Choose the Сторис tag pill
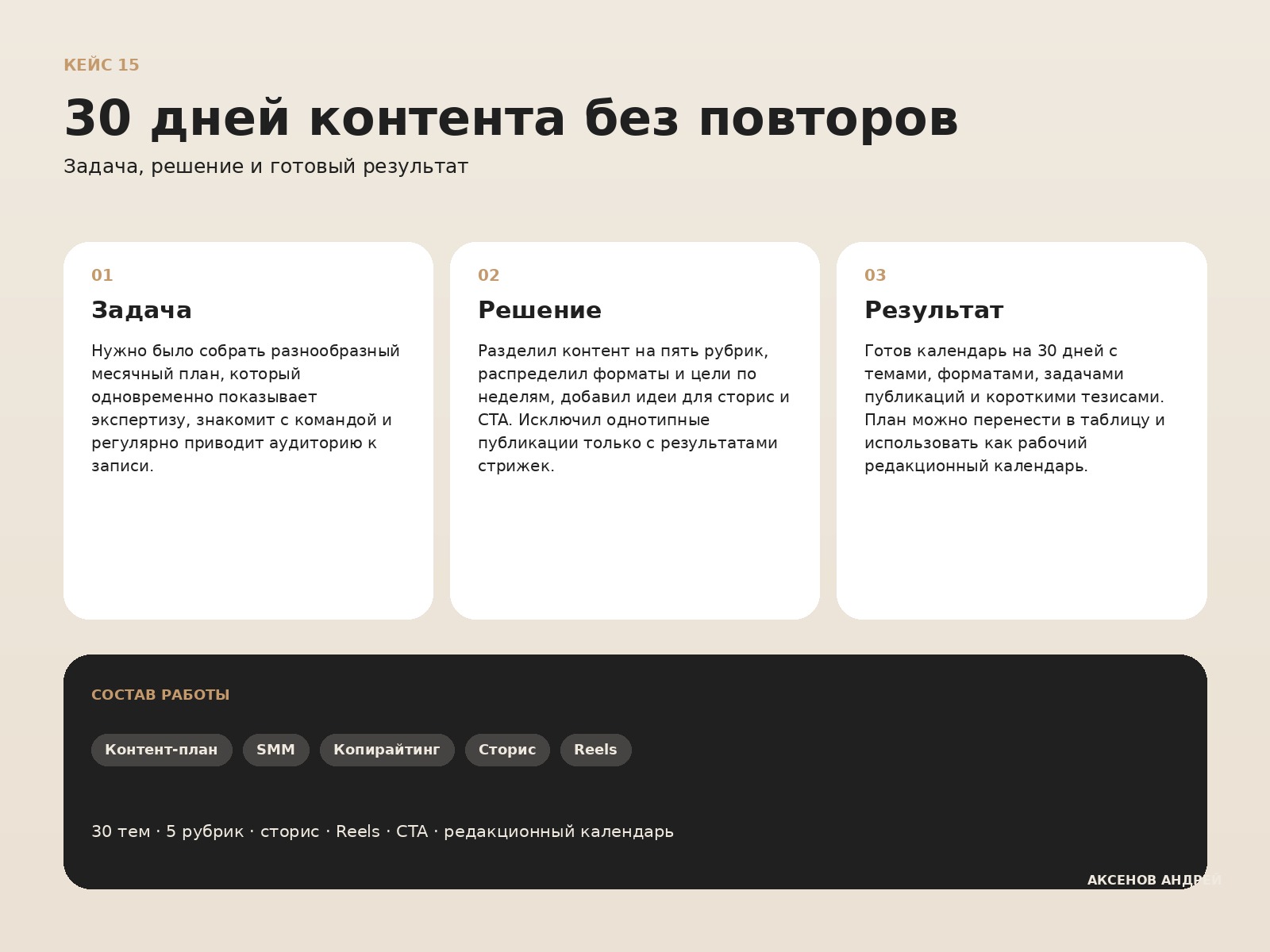The image size is (1270, 952). tap(507, 750)
